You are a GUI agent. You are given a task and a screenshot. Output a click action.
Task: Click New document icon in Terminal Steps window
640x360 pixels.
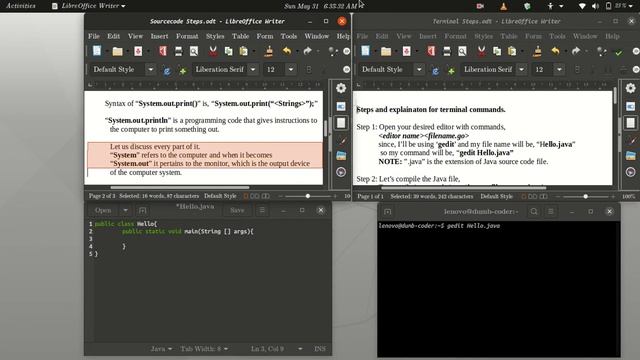coord(365,51)
